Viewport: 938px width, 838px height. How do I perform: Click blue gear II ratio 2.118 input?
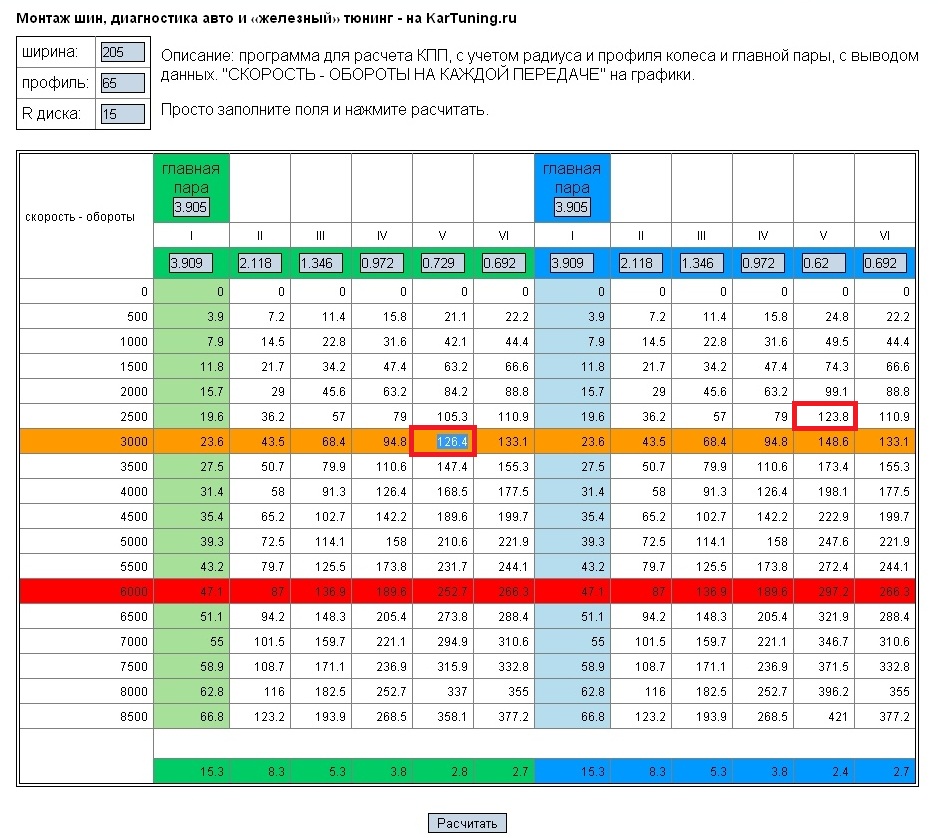tap(641, 264)
